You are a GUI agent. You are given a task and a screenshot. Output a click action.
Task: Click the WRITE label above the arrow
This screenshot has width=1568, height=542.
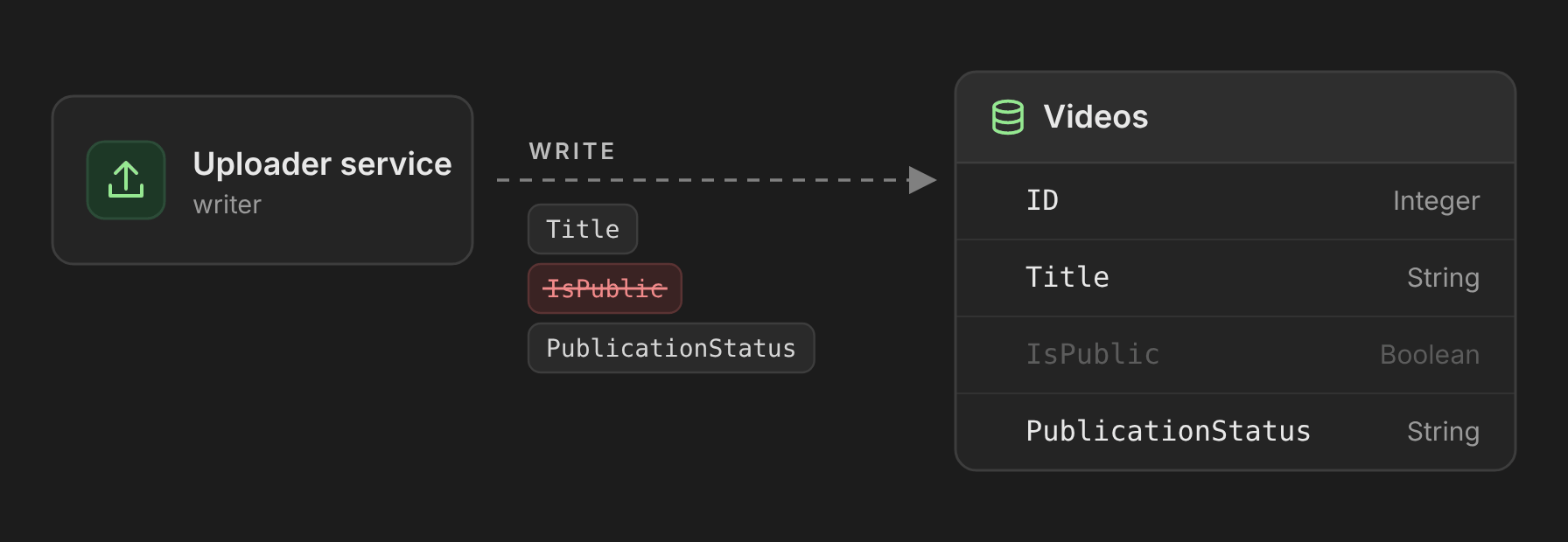coord(572,151)
